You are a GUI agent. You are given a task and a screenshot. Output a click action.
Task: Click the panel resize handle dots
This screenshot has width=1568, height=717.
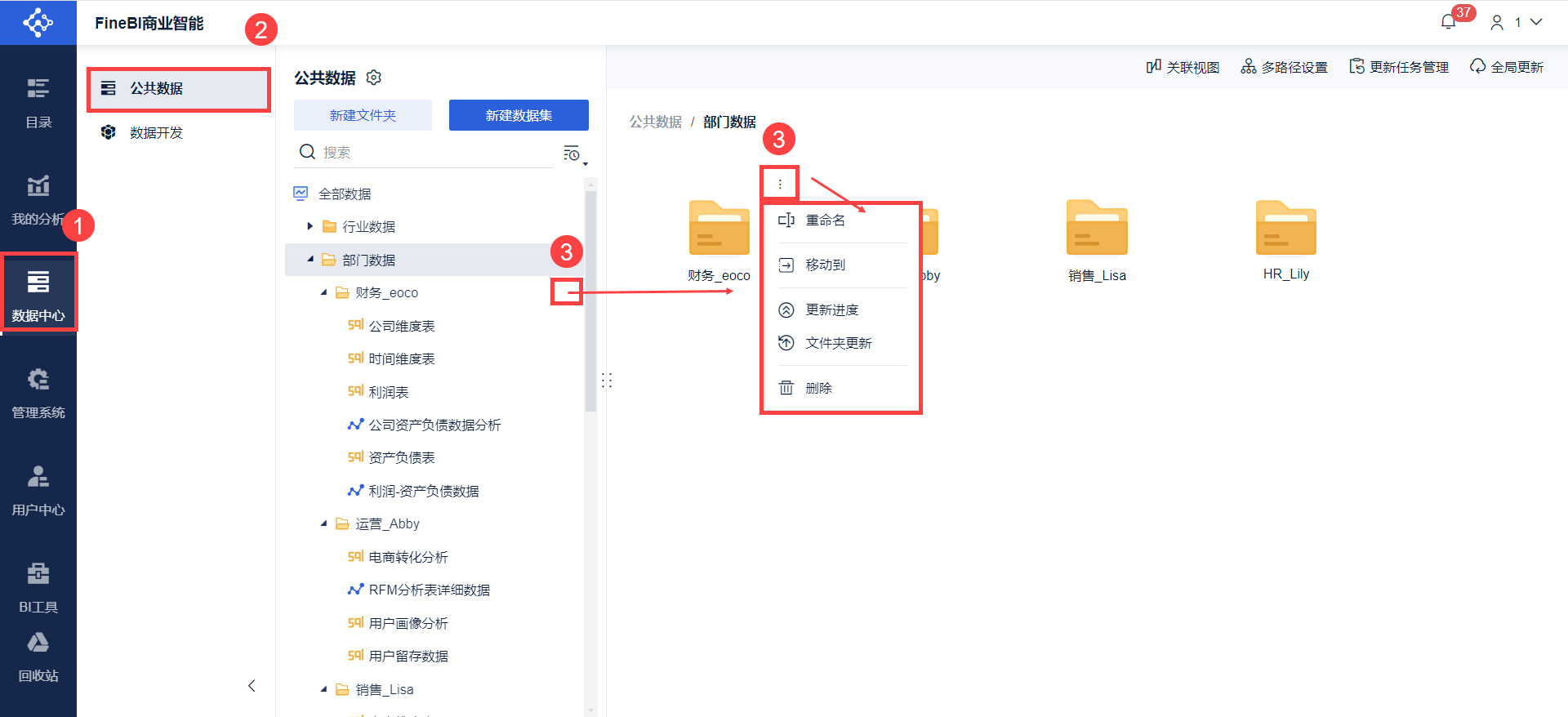coord(607,381)
